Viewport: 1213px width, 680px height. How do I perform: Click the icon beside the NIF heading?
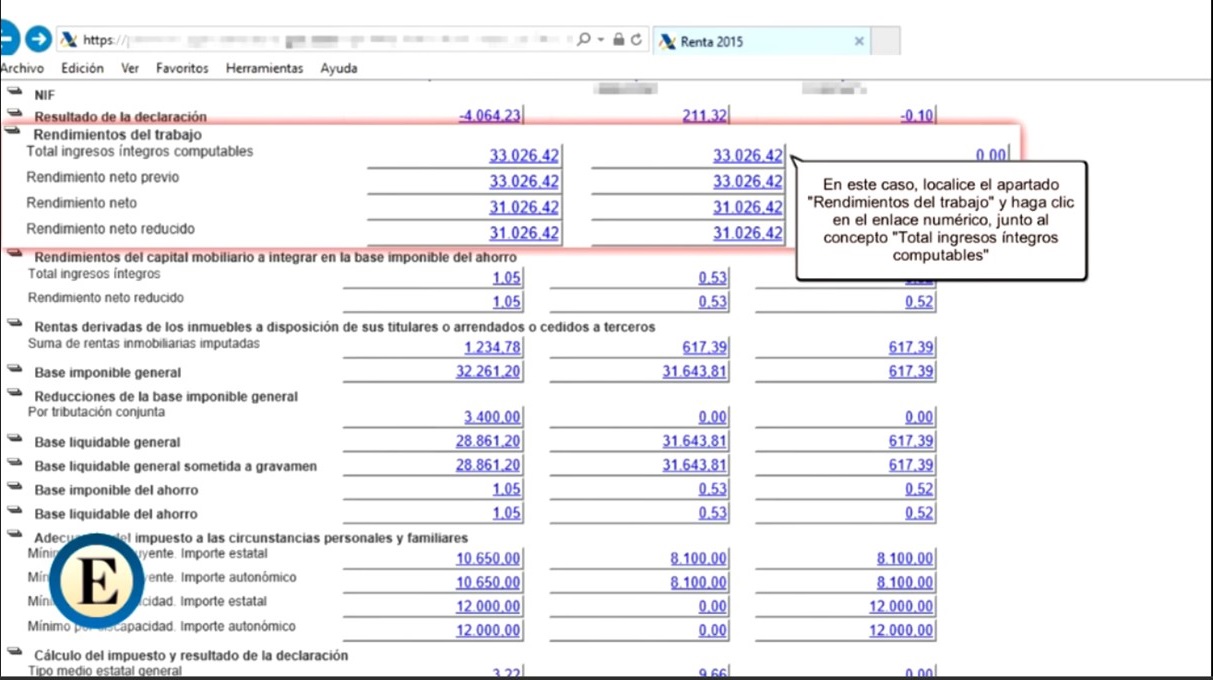click(x=14, y=92)
